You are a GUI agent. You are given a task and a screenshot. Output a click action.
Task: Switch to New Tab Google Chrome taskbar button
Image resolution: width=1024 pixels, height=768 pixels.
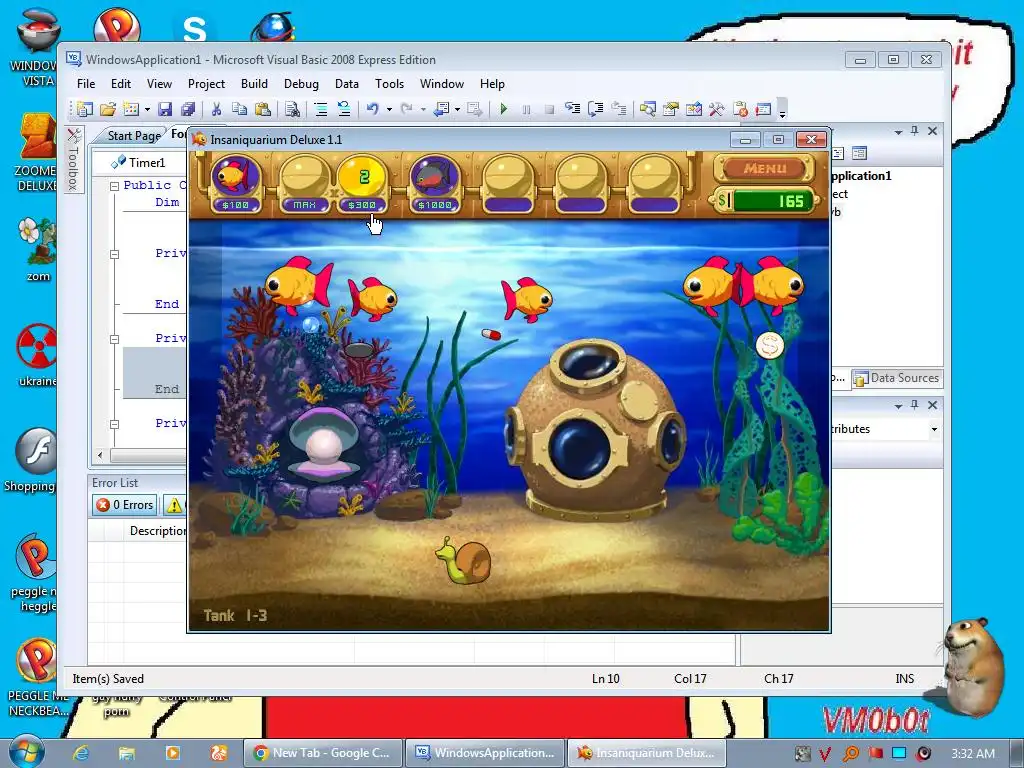click(x=322, y=753)
